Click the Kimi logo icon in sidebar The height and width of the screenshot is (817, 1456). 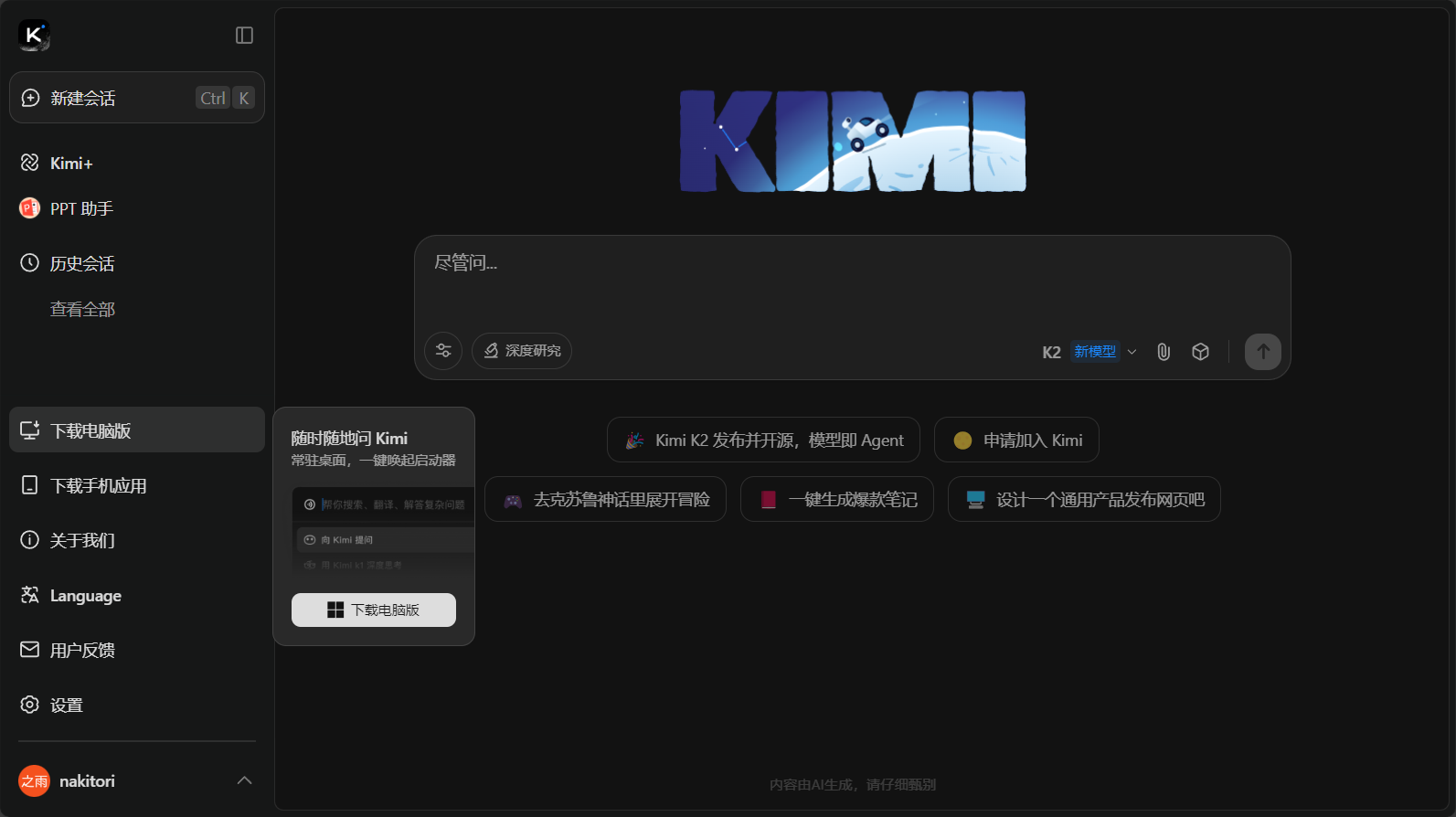tap(34, 35)
